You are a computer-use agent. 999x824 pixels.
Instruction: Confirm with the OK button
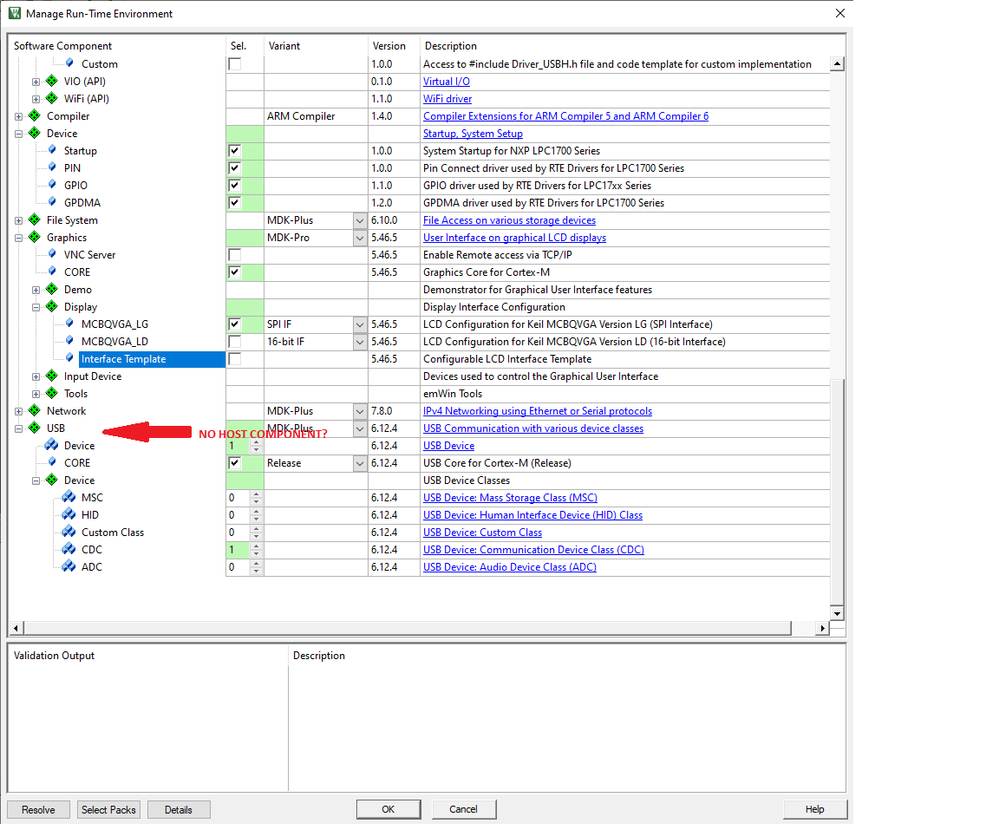[388, 809]
